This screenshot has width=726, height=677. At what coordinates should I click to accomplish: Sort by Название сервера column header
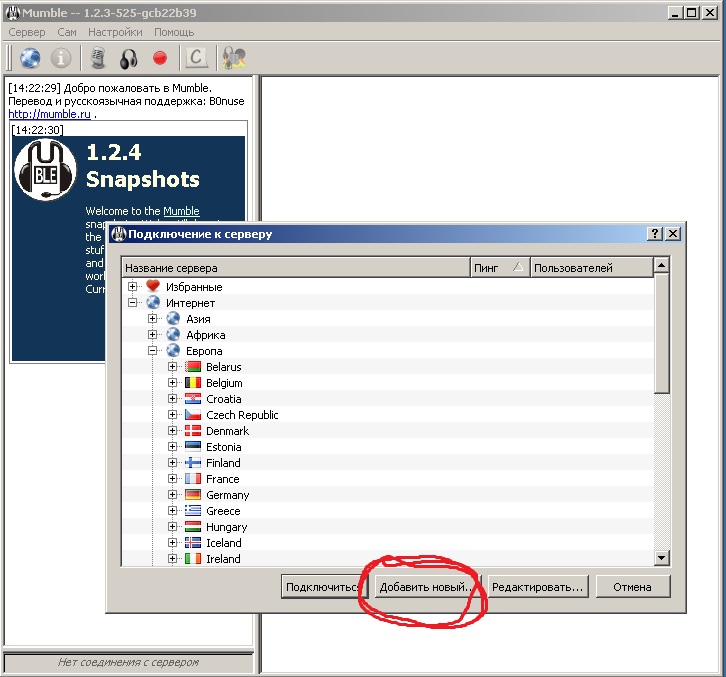296,268
